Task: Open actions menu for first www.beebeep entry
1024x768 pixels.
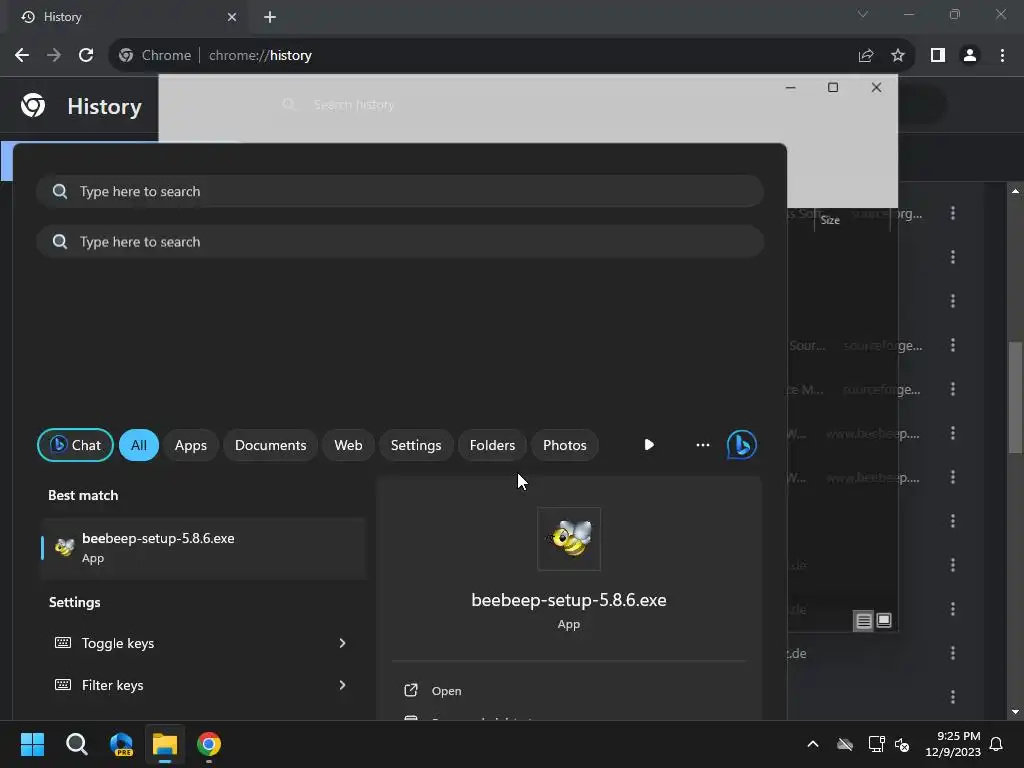Action: point(953,433)
